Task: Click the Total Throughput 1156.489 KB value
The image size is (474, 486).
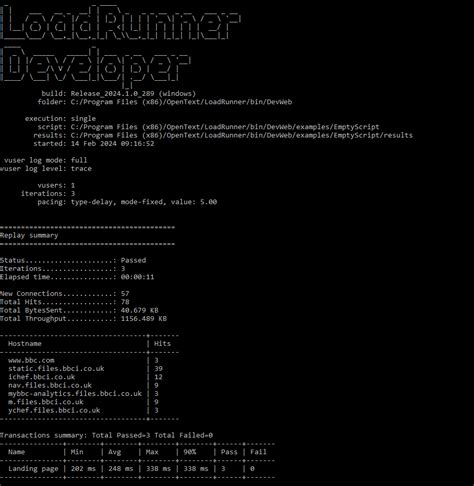Action: click(144, 319)
